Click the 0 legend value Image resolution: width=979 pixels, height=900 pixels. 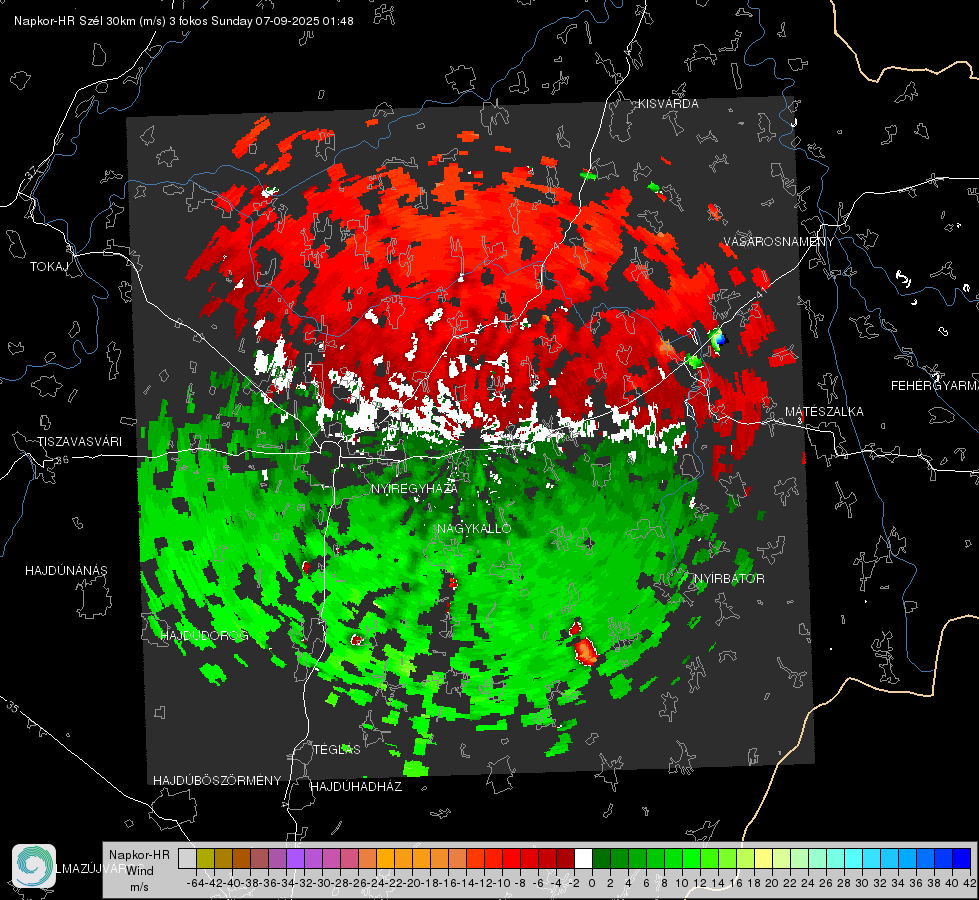point(592,883)
